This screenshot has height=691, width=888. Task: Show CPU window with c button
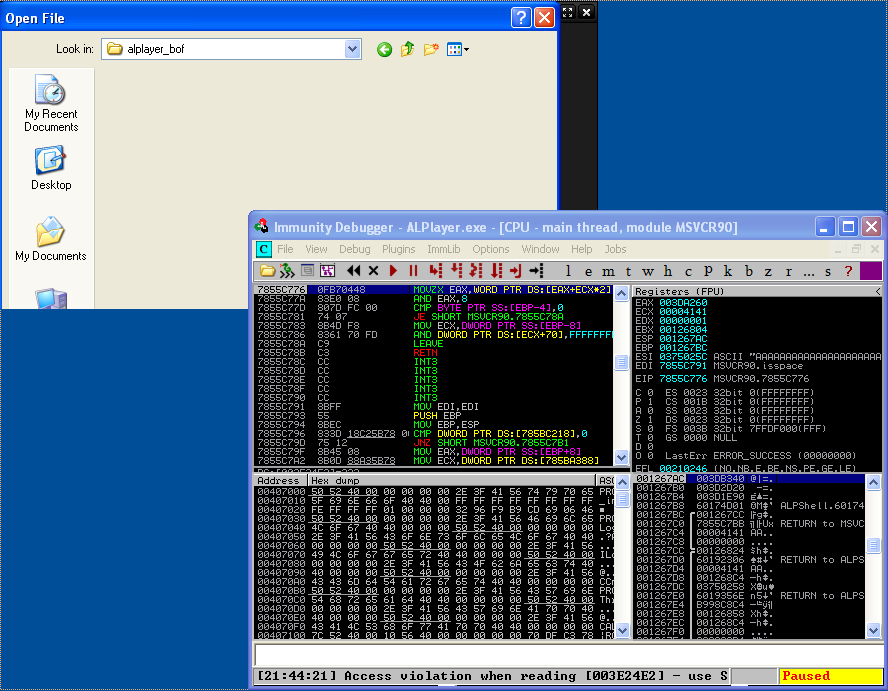click(x=688, y=271)
